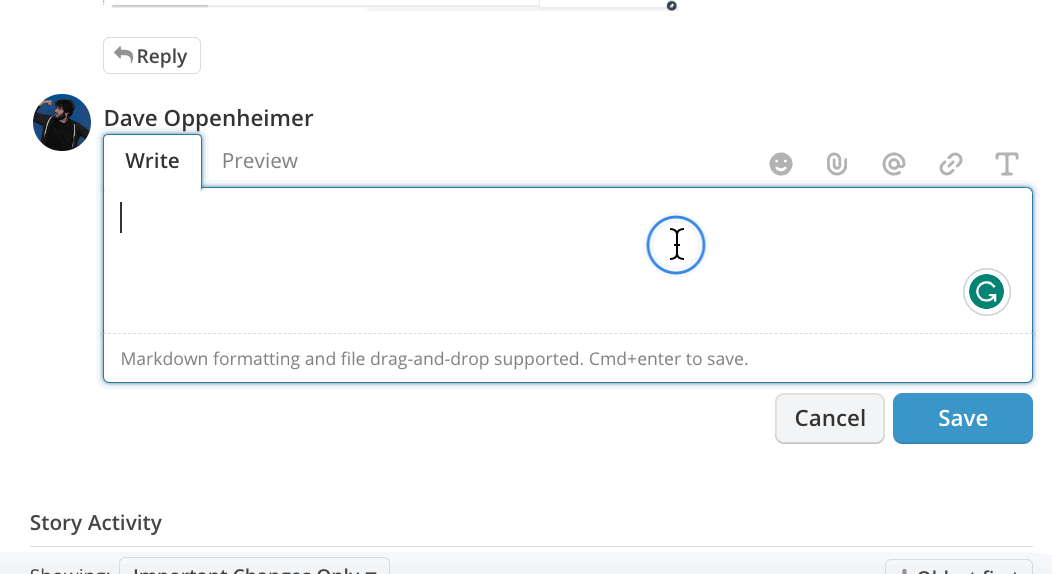Click the Markdown formatting hint text
This screenshot has height=574, width=1052.
coord(434,359)
